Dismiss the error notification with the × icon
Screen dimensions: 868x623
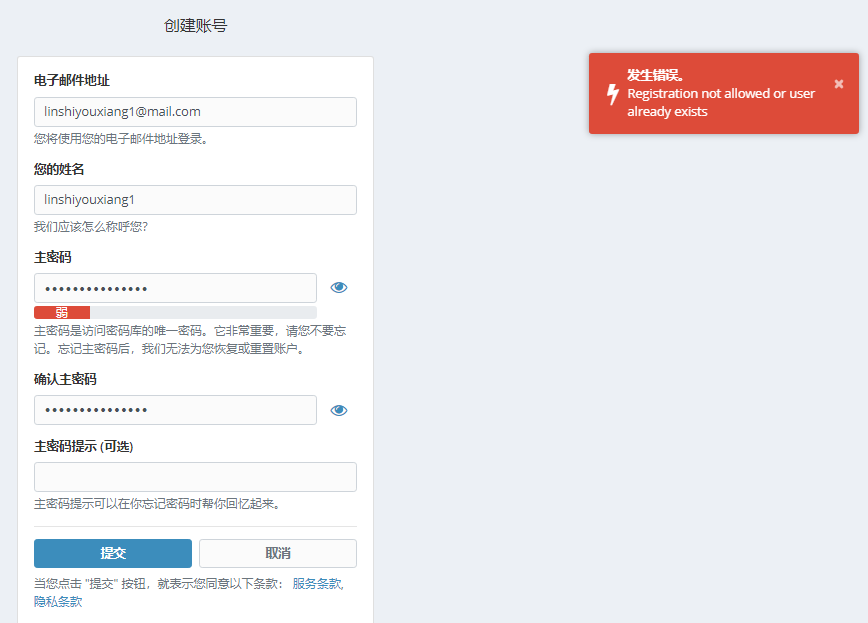(x=838, y=84)
